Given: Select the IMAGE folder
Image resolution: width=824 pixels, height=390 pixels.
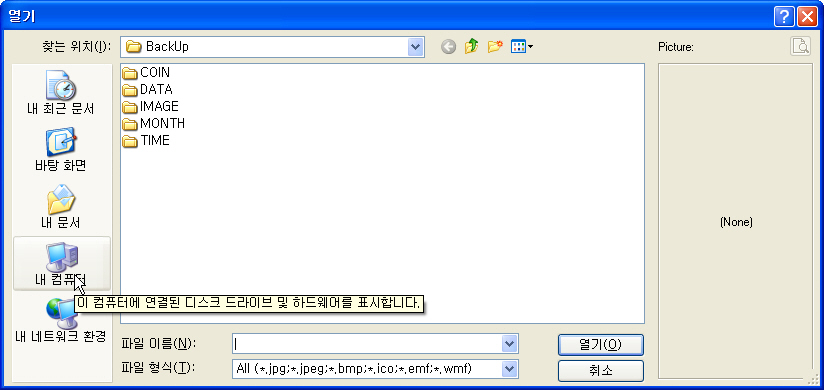Looking at the screenshot, I should (x=150, y=107).
